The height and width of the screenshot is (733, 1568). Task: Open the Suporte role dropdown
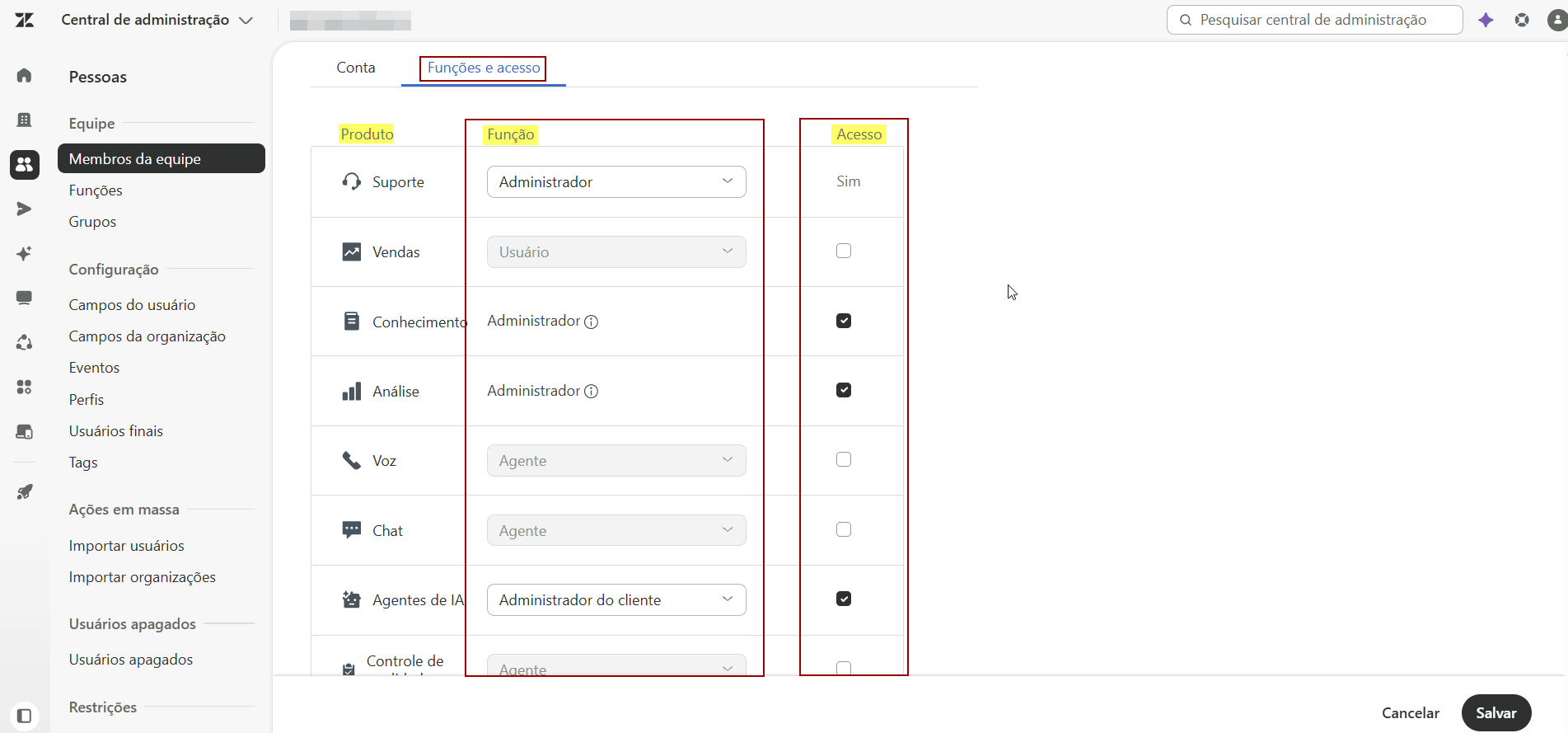tap(616, 181)
